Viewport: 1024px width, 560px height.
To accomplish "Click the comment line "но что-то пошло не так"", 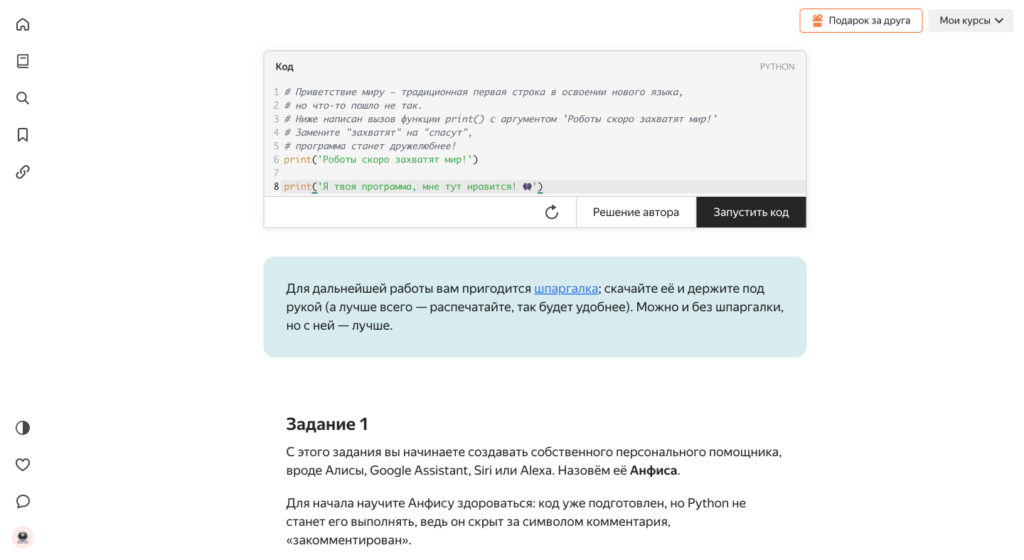I will click(353, 105).
